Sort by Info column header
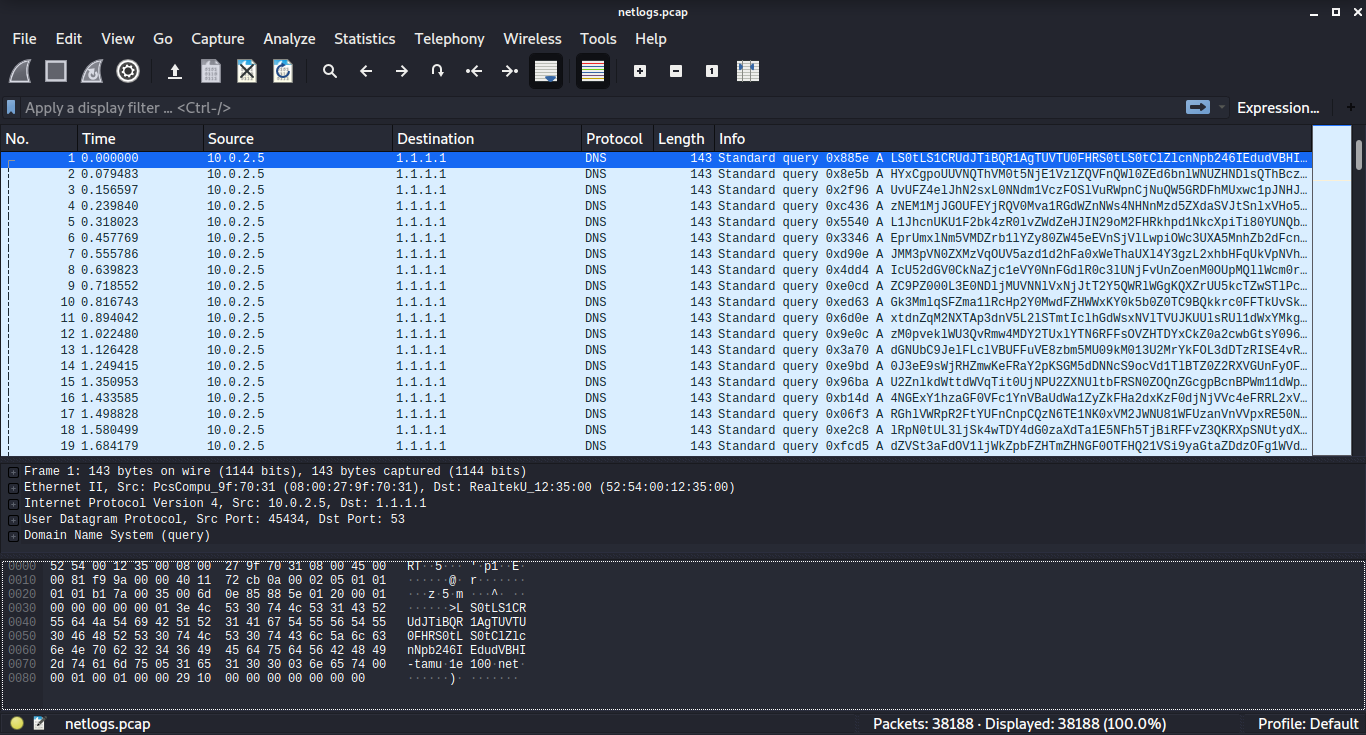The width and height of the screenshot is (1366, 735). pos(1012,139)
